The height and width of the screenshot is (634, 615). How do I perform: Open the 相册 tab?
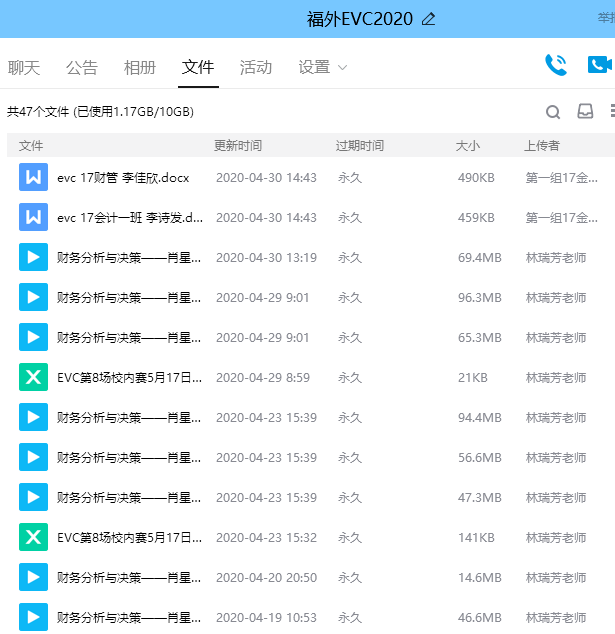[x=140, y=68]
